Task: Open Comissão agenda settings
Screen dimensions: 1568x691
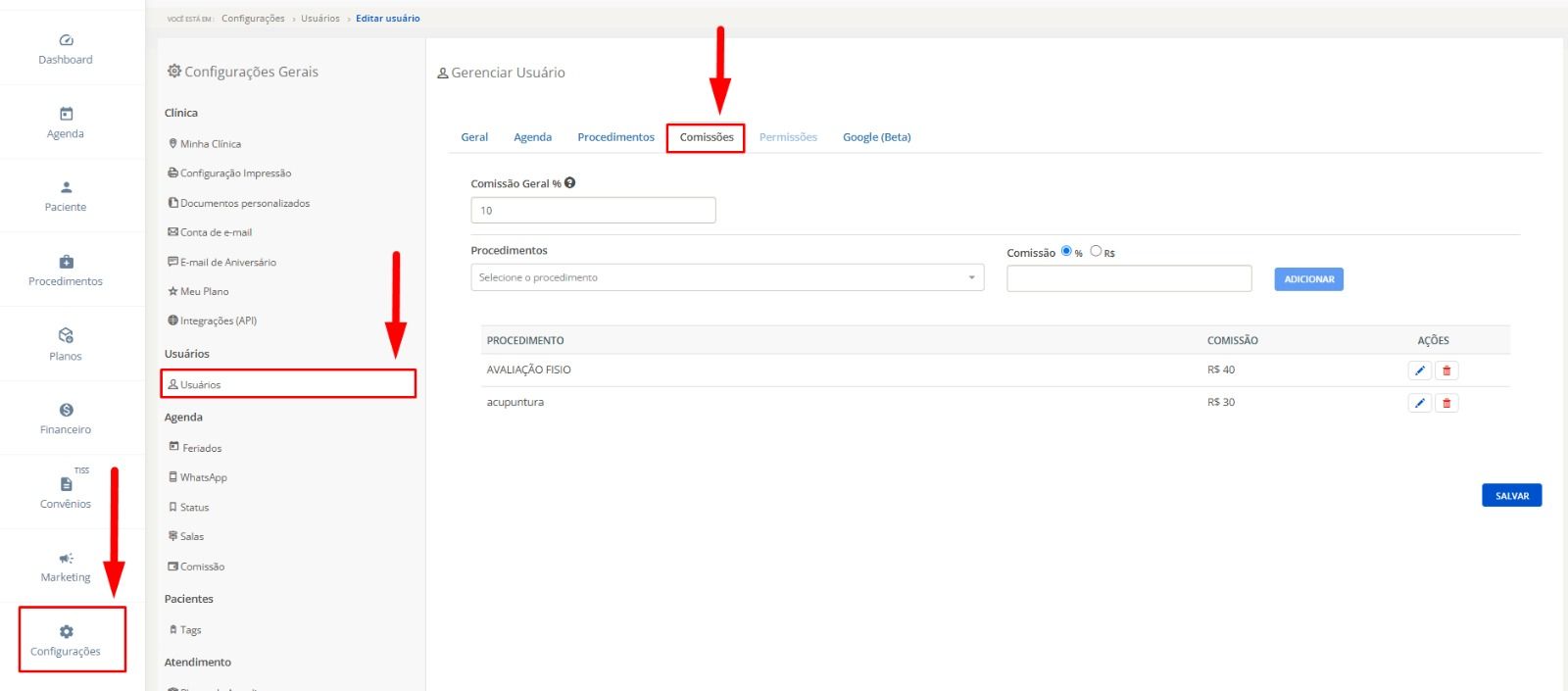Action: tap(196, 567)
